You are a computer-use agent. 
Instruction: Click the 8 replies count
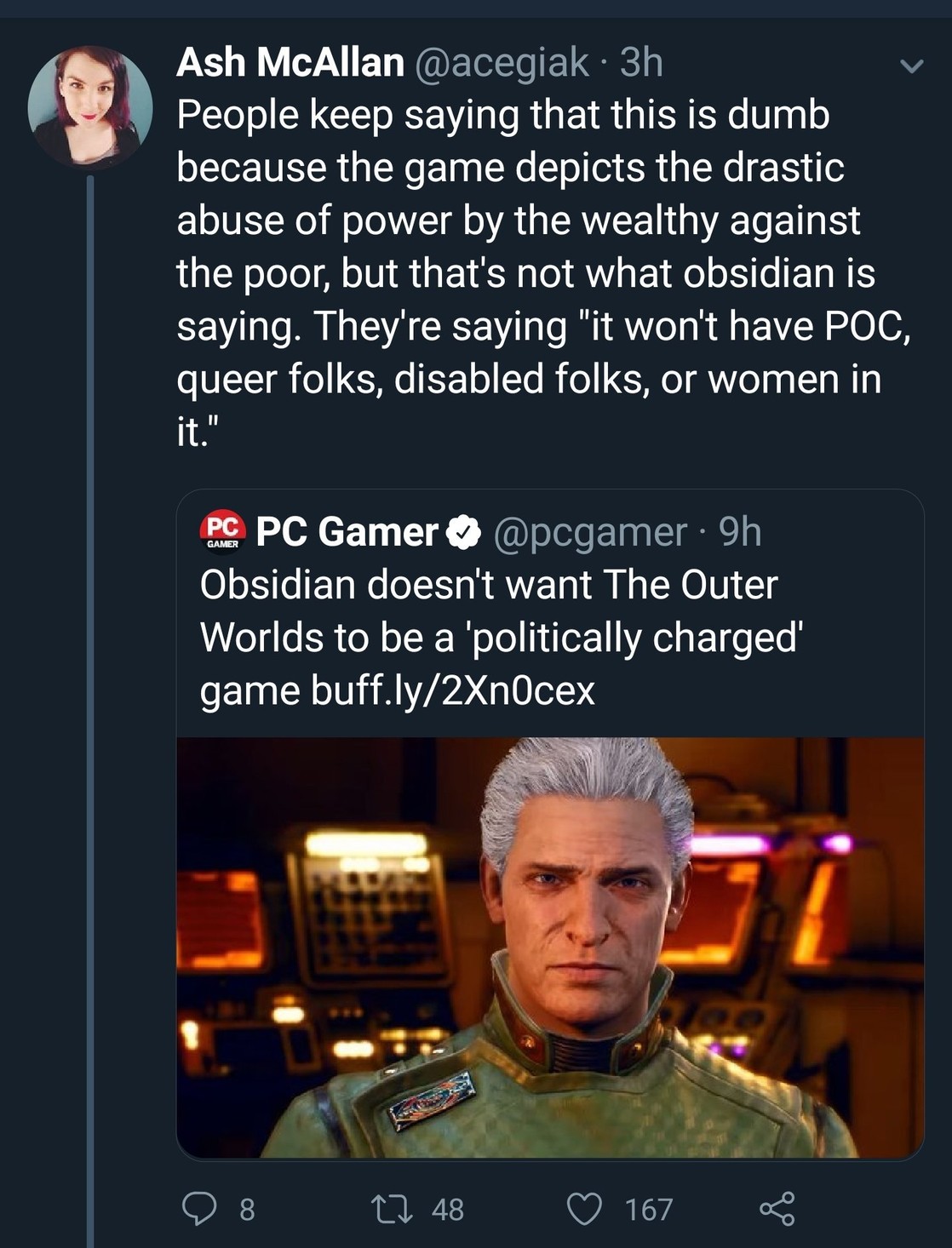point(247,1209)
